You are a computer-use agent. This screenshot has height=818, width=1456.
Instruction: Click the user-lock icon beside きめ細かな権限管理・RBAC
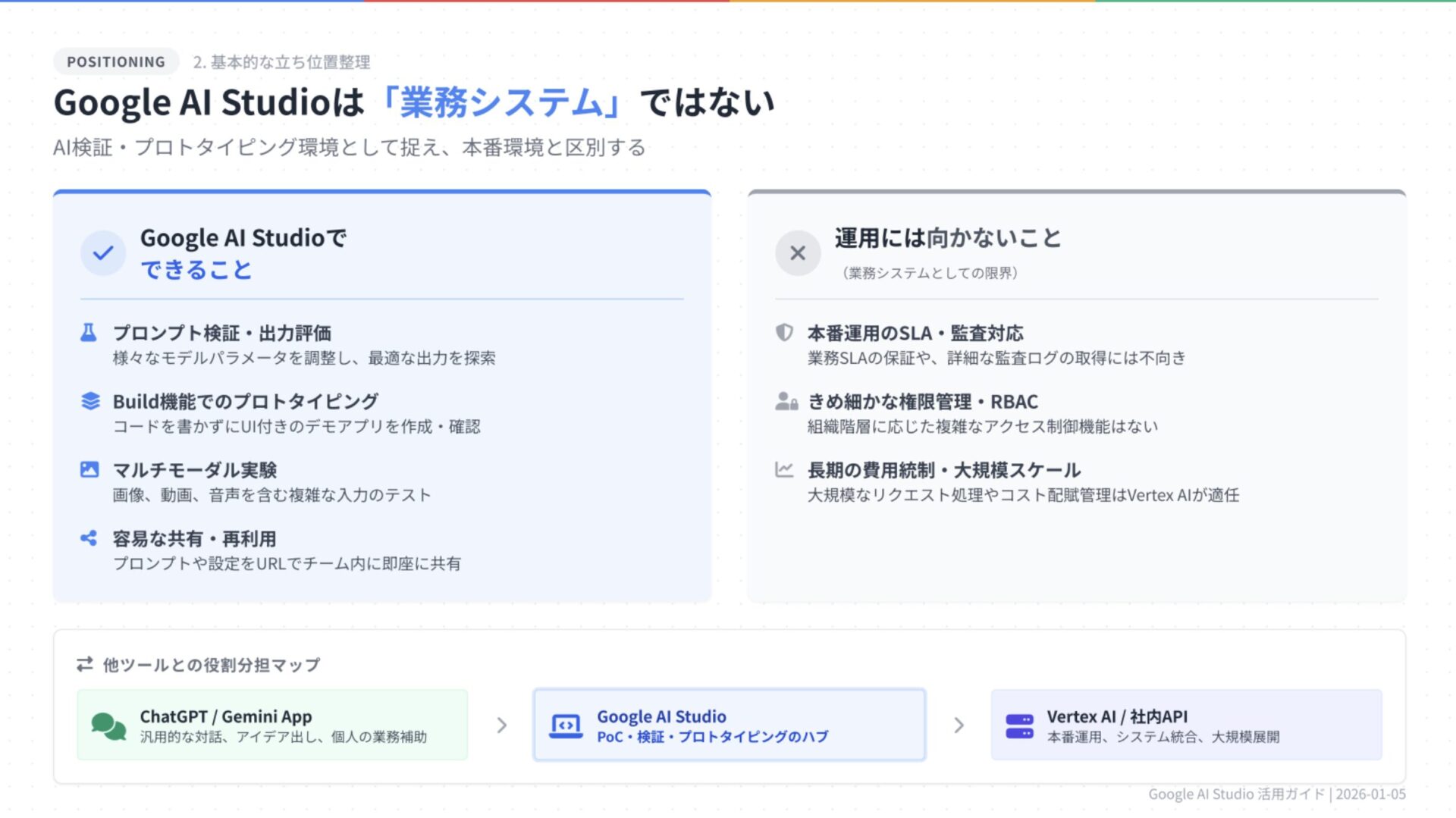786,401
